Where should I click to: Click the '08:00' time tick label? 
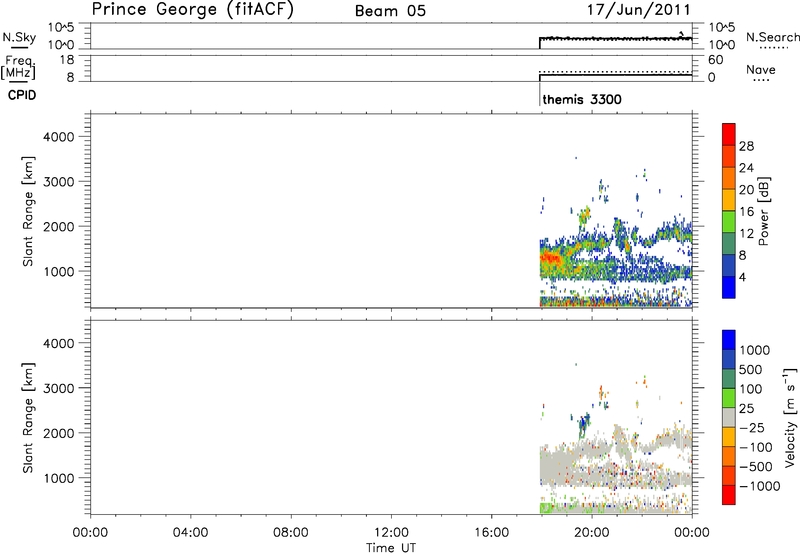(x=291, y=533)
